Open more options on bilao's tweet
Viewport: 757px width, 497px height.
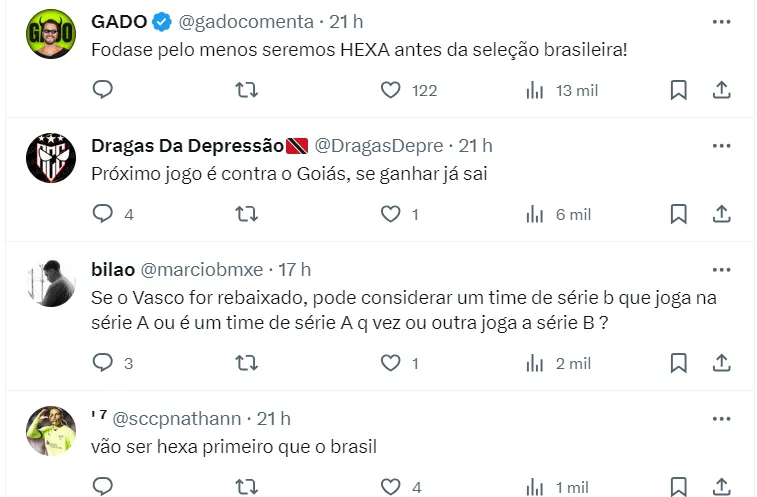pyautogui.click(x=721, y=269)
